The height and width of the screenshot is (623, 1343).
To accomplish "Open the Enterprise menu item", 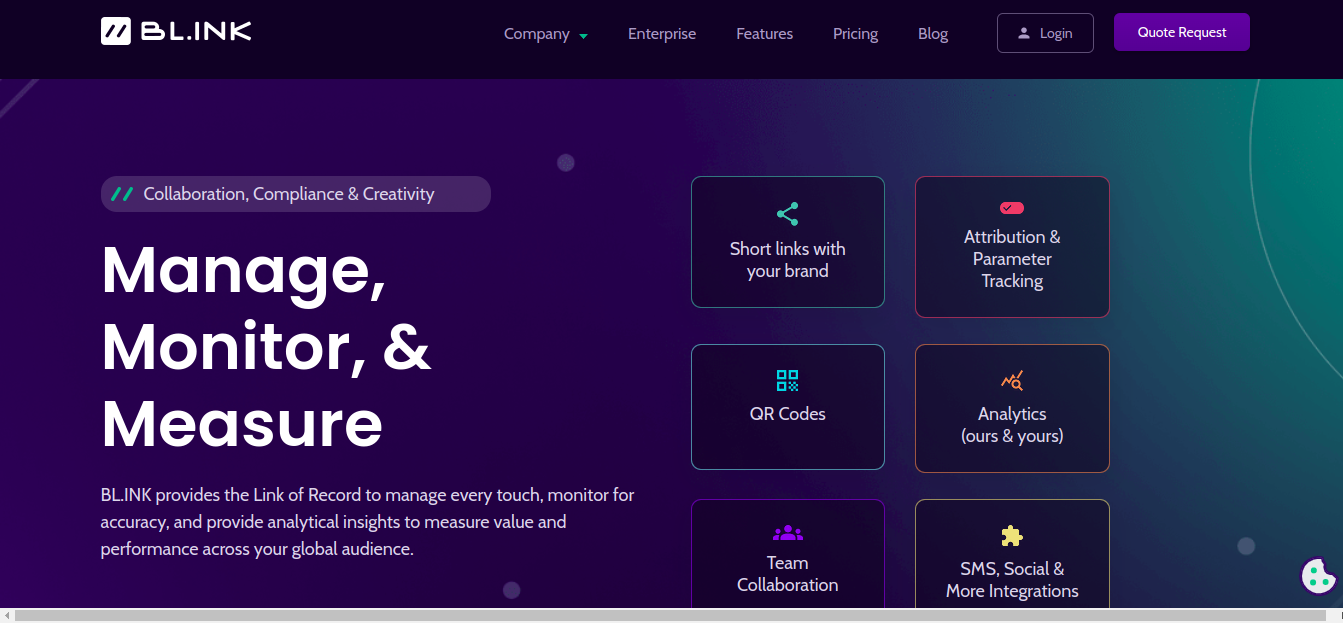I will (662, 34).
